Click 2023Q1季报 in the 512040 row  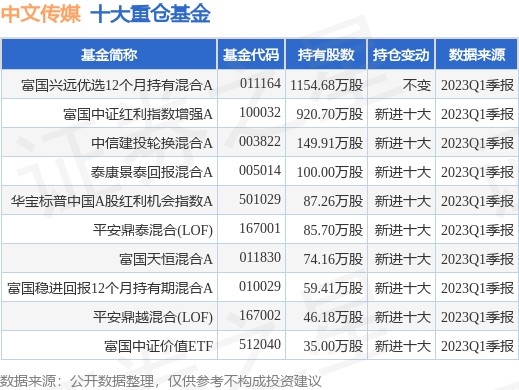[x=477, y=346]
